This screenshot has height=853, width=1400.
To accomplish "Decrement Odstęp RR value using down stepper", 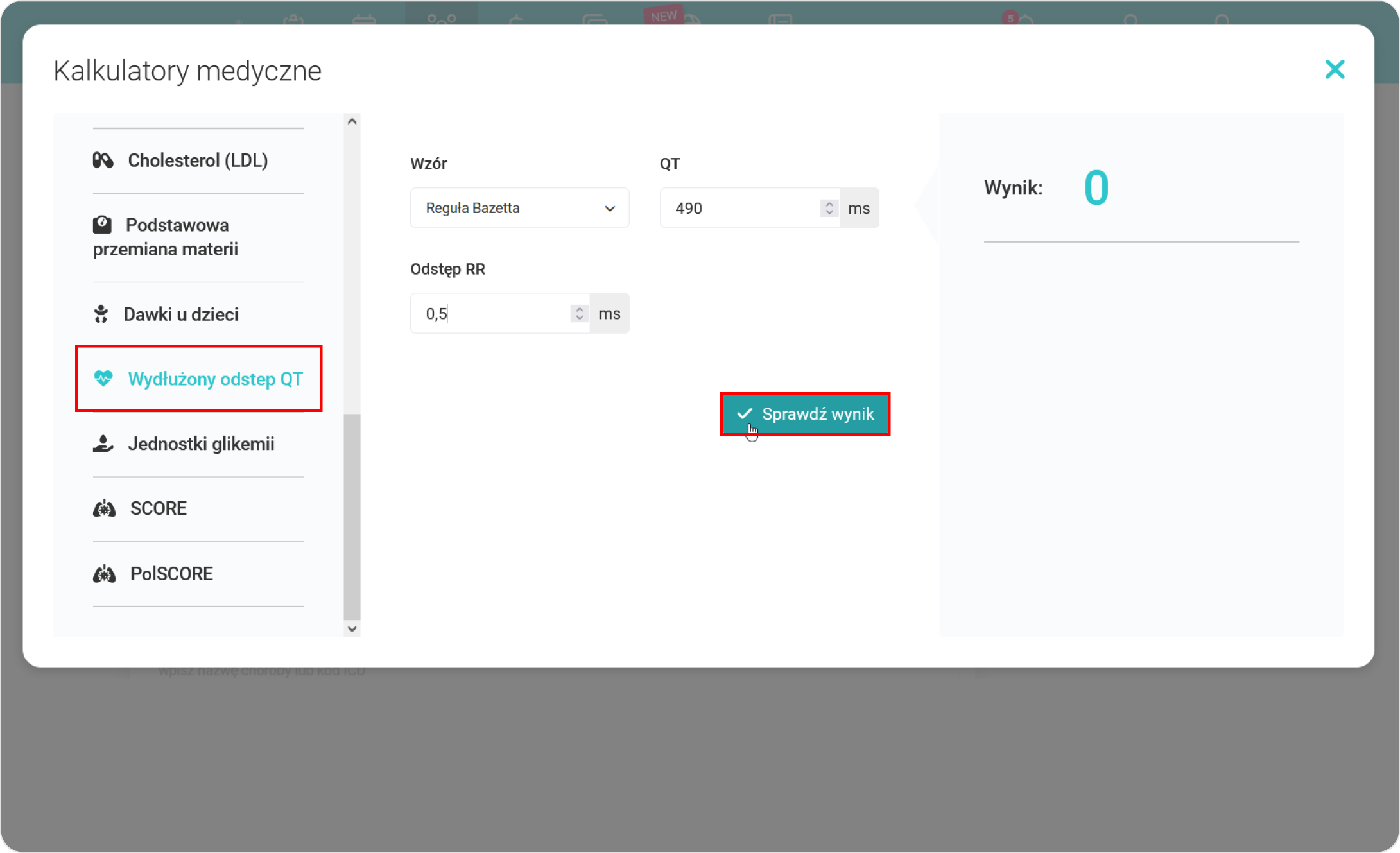I will click(x=579, y=317).
